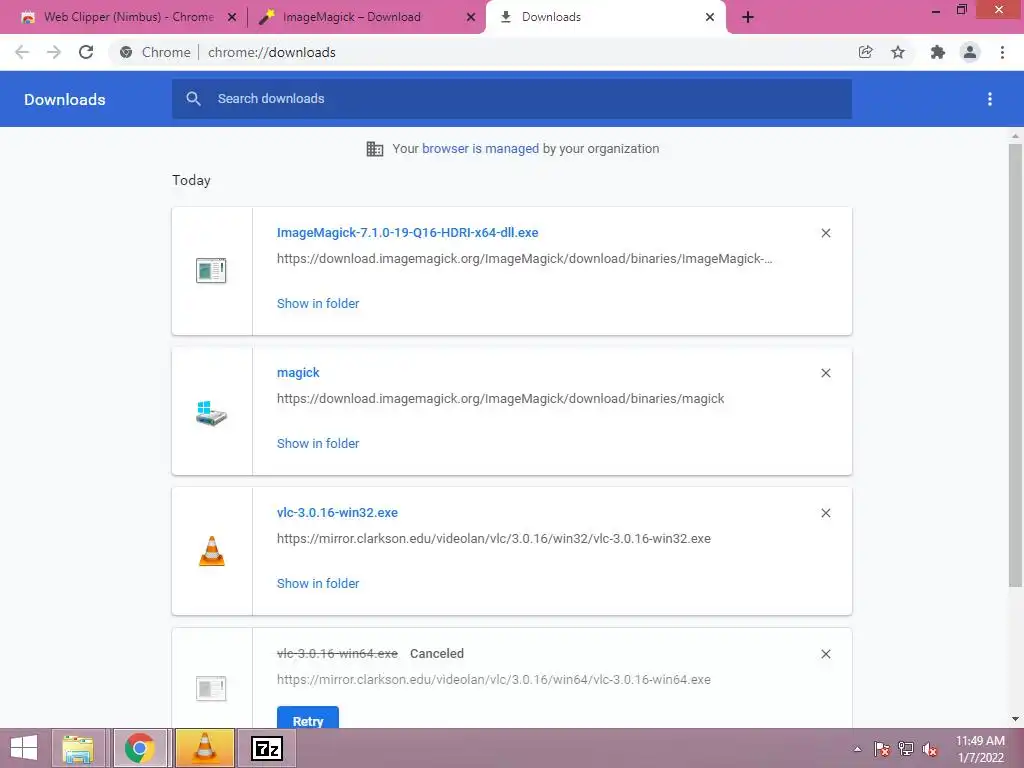Open Chrome's three-dot main menu
1024x768 pixels.
click(1002, 52)
